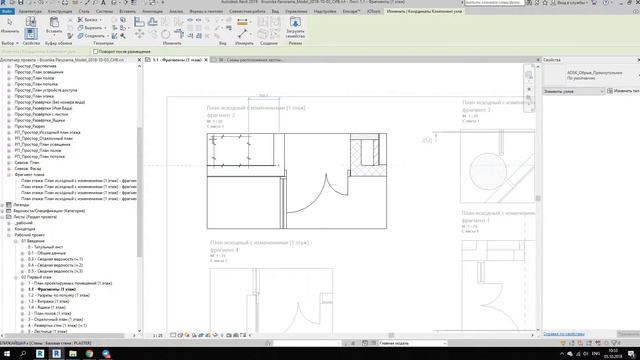Open the Выбор selection dropdown
The image size is (640, 360).
click(x=10, y=43)
